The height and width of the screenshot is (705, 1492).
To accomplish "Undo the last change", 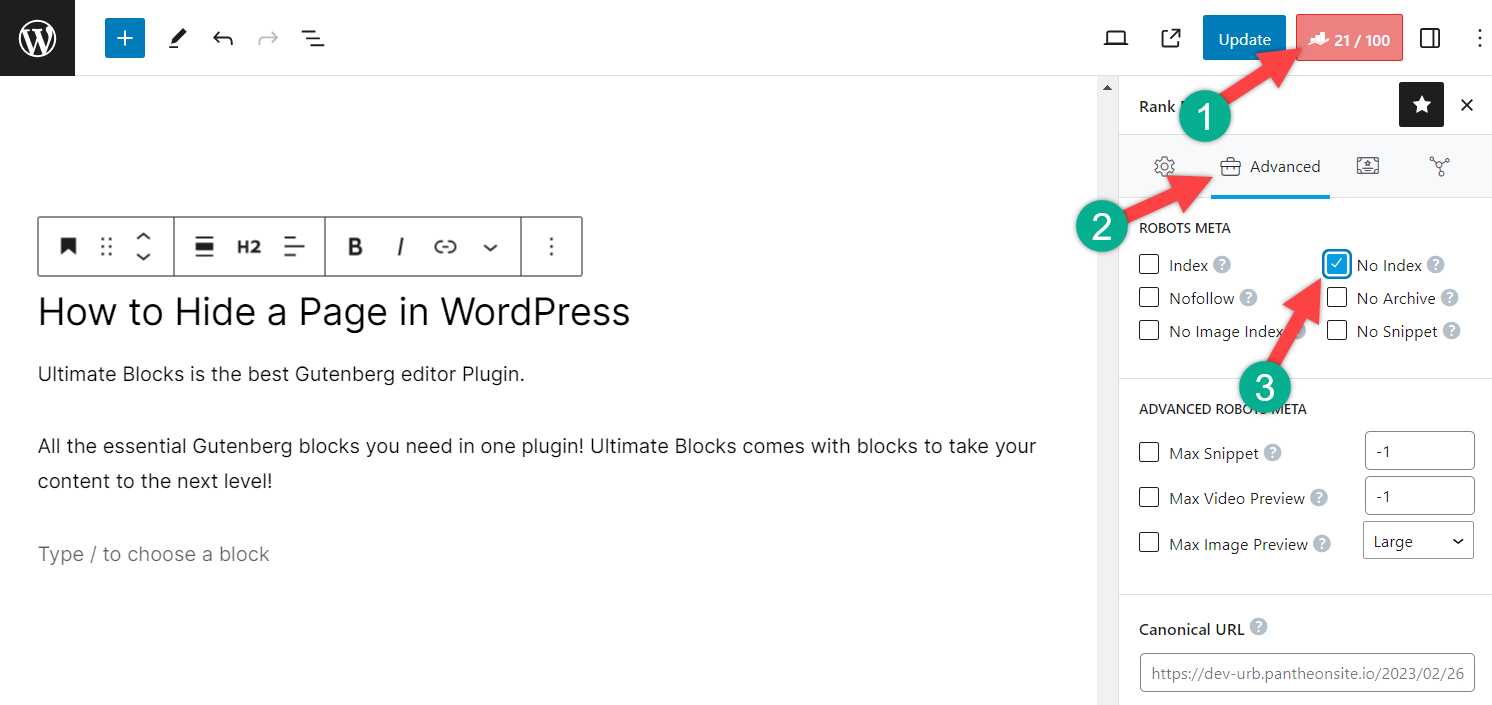I will [x=223, y=39].
